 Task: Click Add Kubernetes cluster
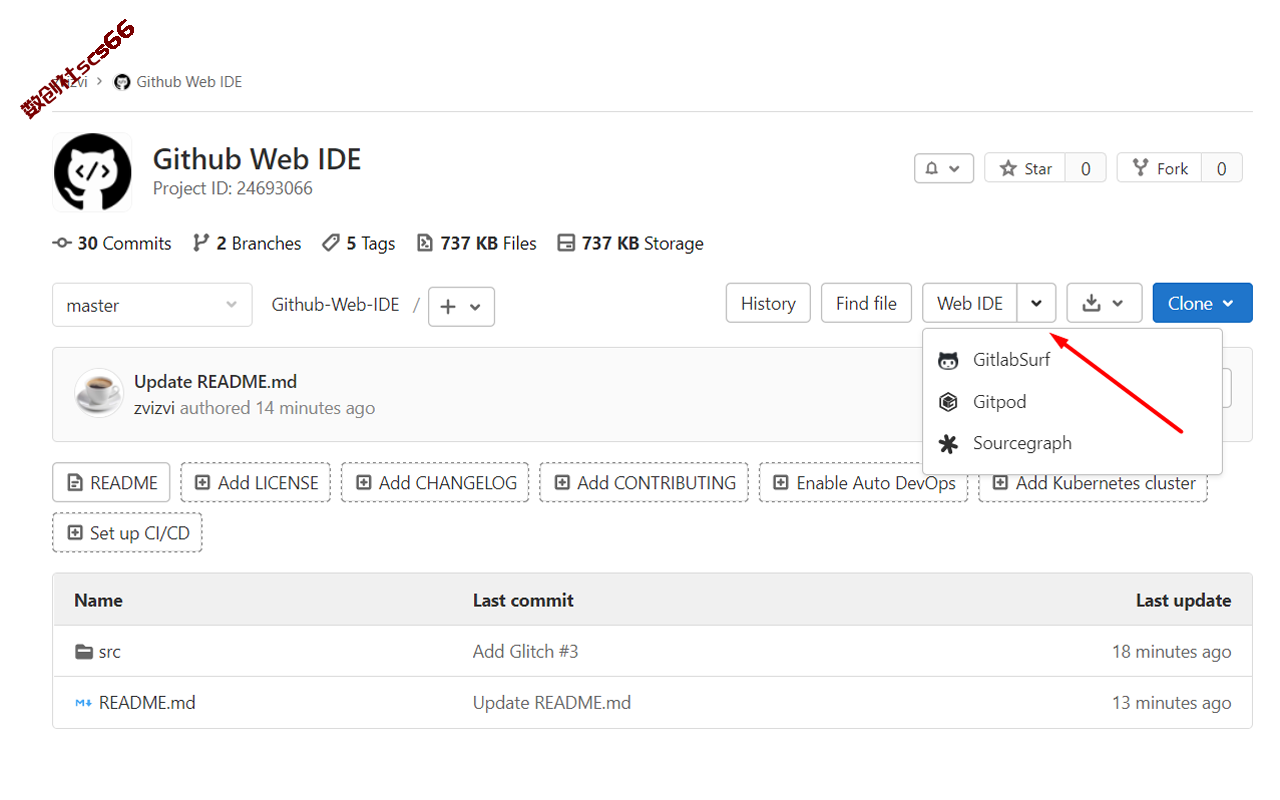(1093, 485)
